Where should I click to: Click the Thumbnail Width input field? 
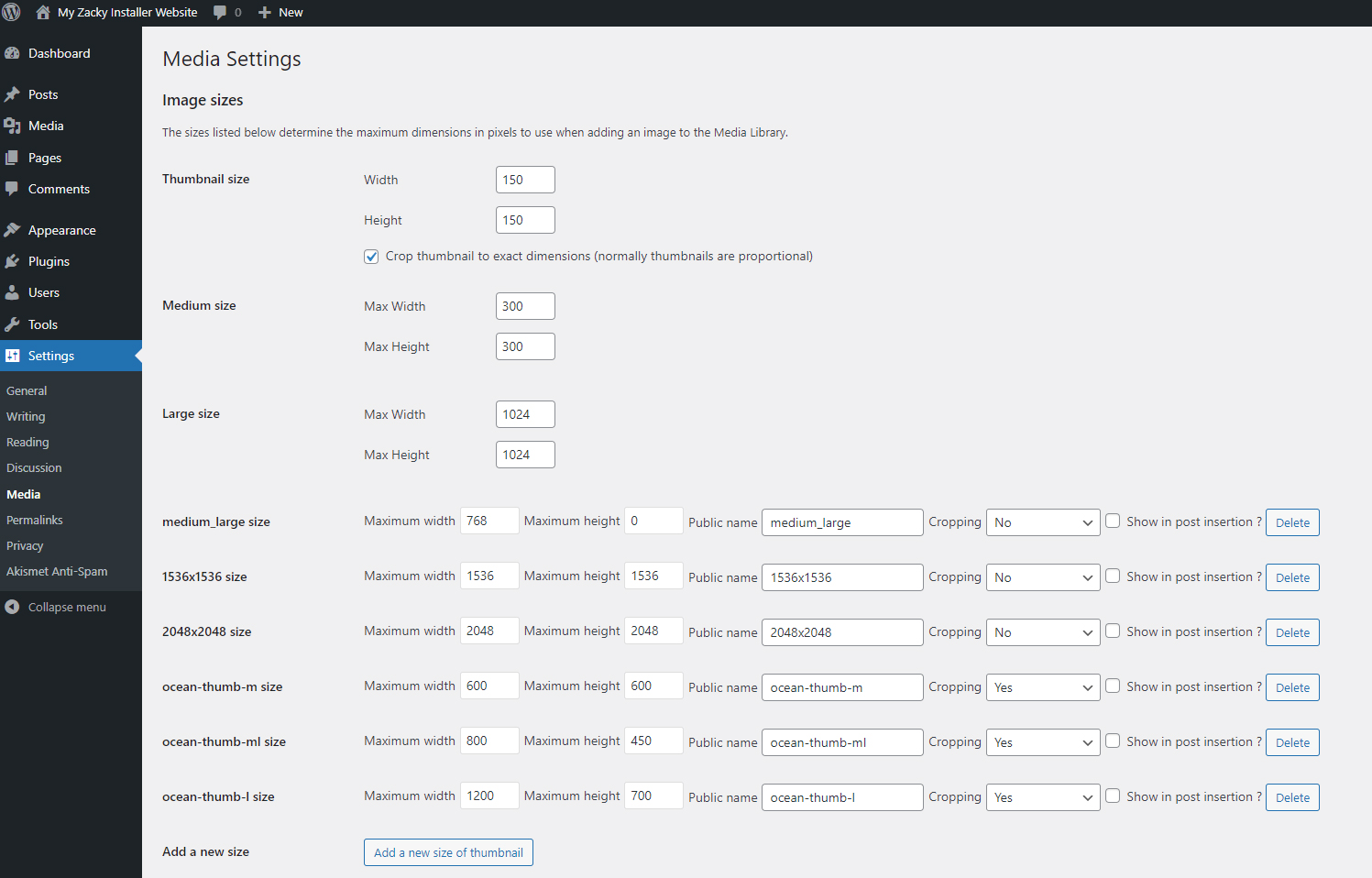tap(525, 179)
